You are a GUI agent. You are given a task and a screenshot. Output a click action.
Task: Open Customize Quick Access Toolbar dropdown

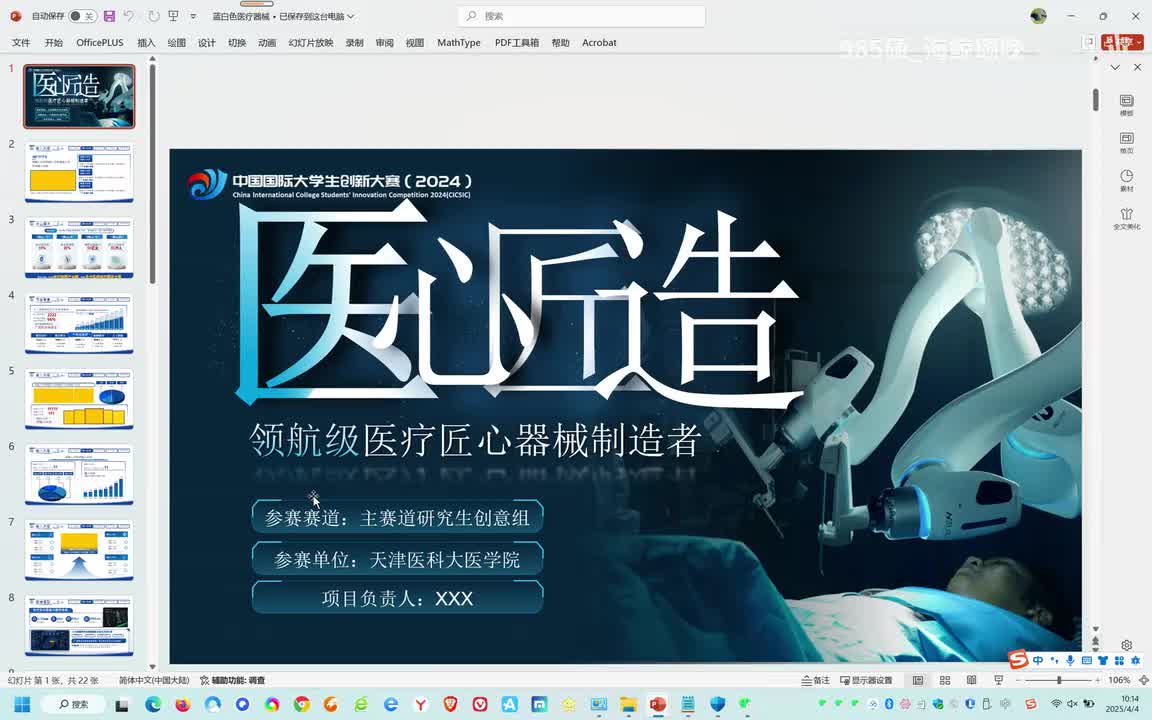pos(193,16)
